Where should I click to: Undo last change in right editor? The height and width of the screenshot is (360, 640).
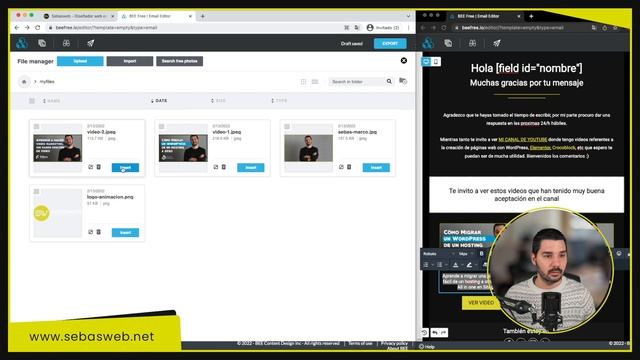click(x=435, y=333)
